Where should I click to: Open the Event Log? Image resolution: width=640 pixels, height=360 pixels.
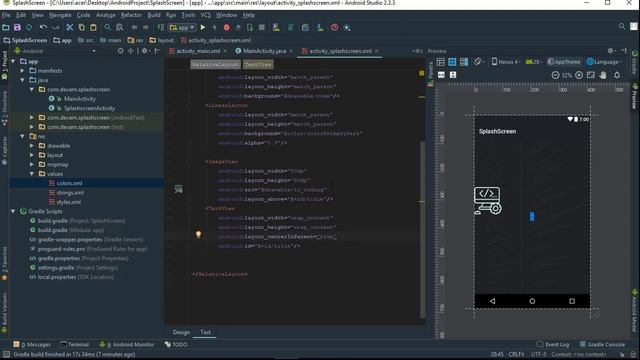[553, 344]
